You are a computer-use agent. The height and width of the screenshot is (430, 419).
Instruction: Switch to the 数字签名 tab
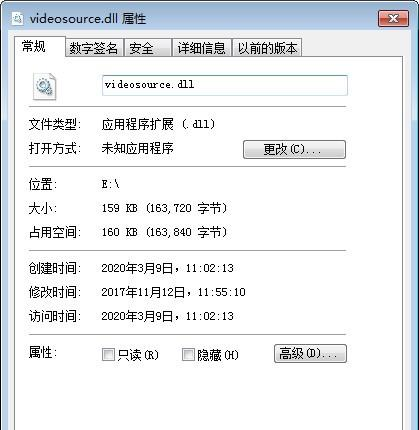[x=94, y=48]
